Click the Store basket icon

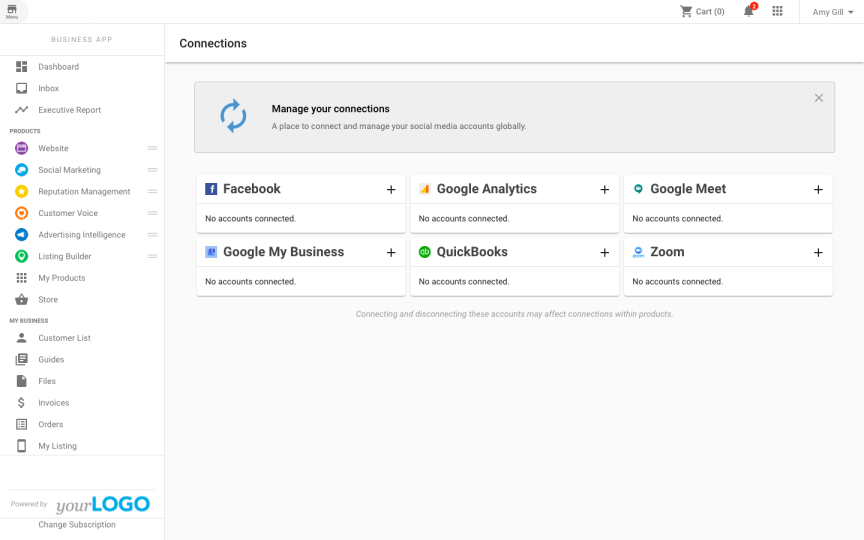(x=21, y=299)
